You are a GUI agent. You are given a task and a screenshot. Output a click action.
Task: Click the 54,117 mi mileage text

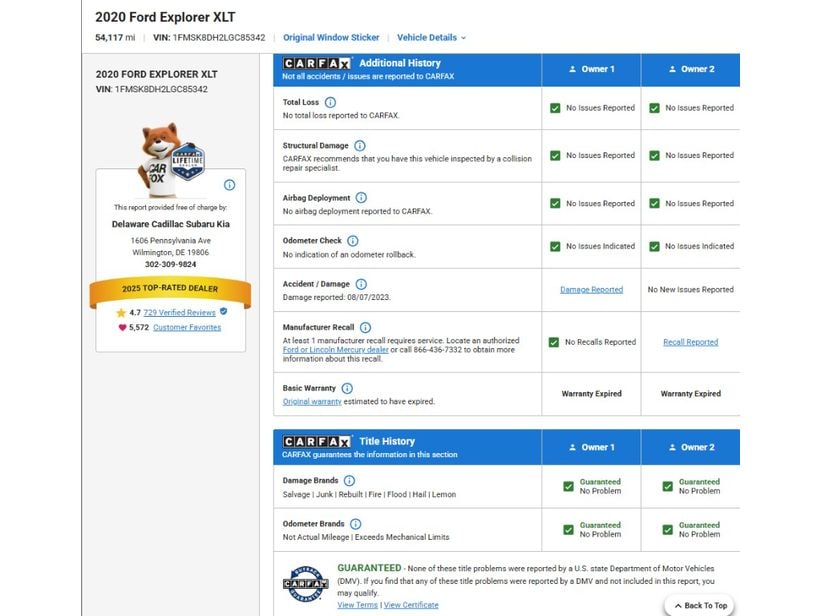[x=115, y=38]
